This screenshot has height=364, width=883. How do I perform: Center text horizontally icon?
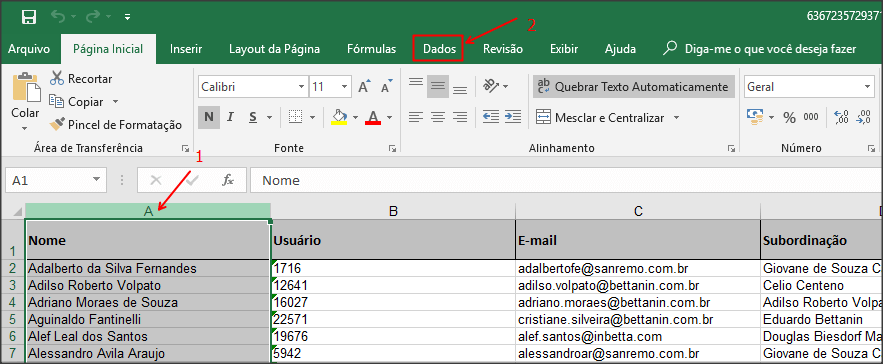[x=438, y=117]
